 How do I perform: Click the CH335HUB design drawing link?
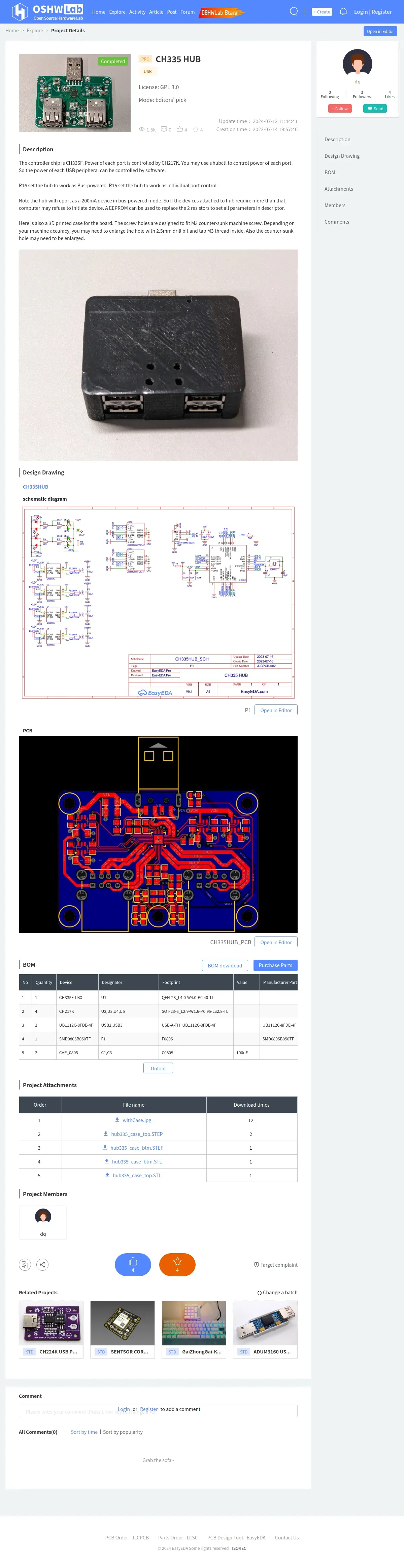click(x=35, y=486)
